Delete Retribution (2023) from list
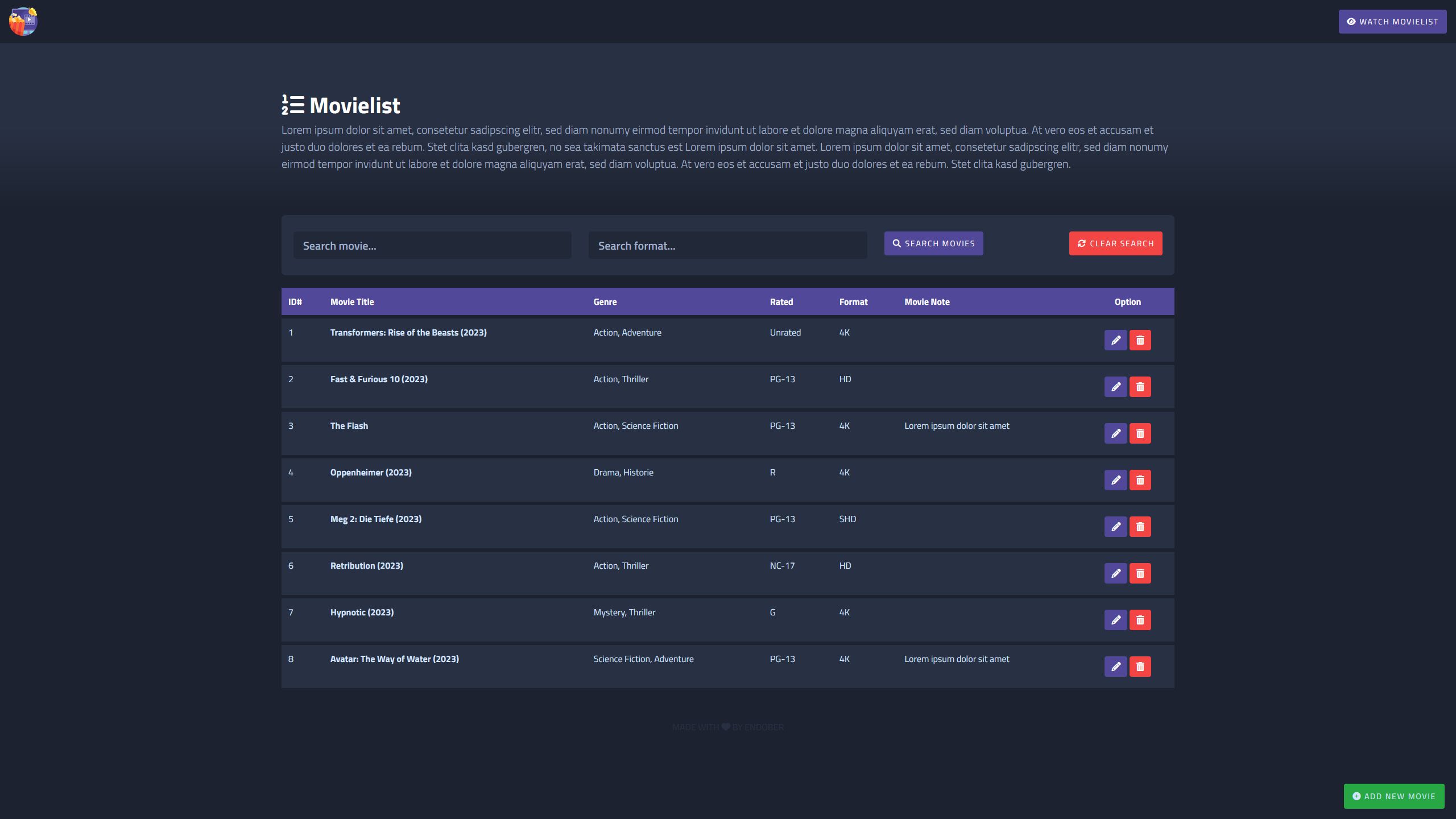The width and height of the screenshot is (1456, 819). [x=1140, y=573]
